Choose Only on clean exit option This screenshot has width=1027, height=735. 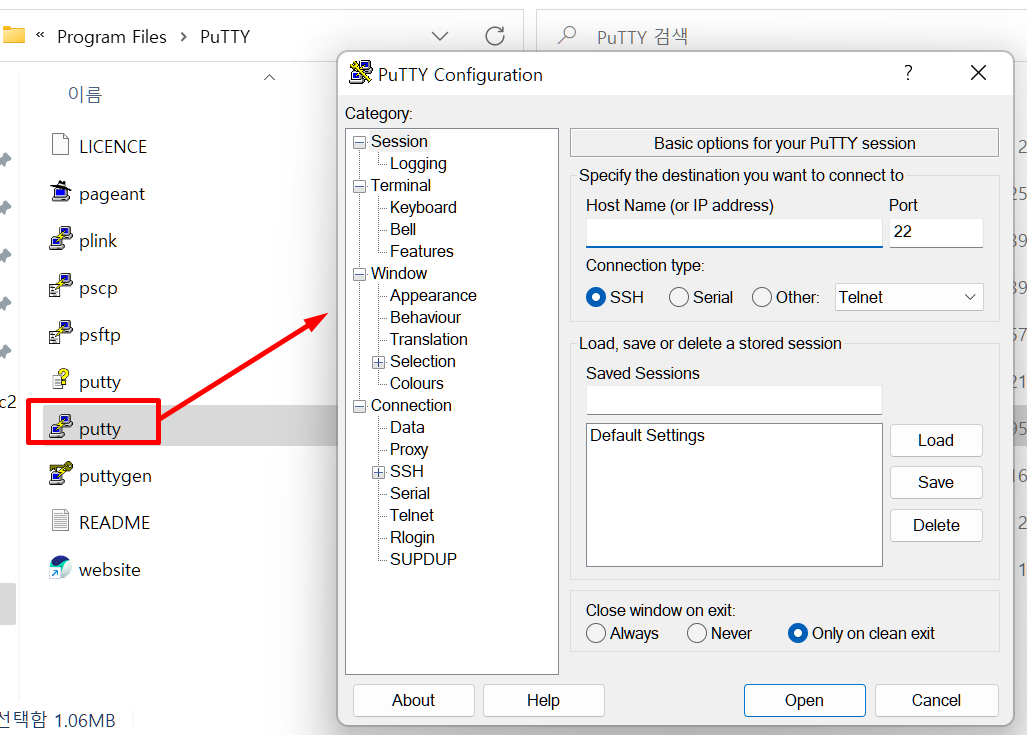[798, 633]
